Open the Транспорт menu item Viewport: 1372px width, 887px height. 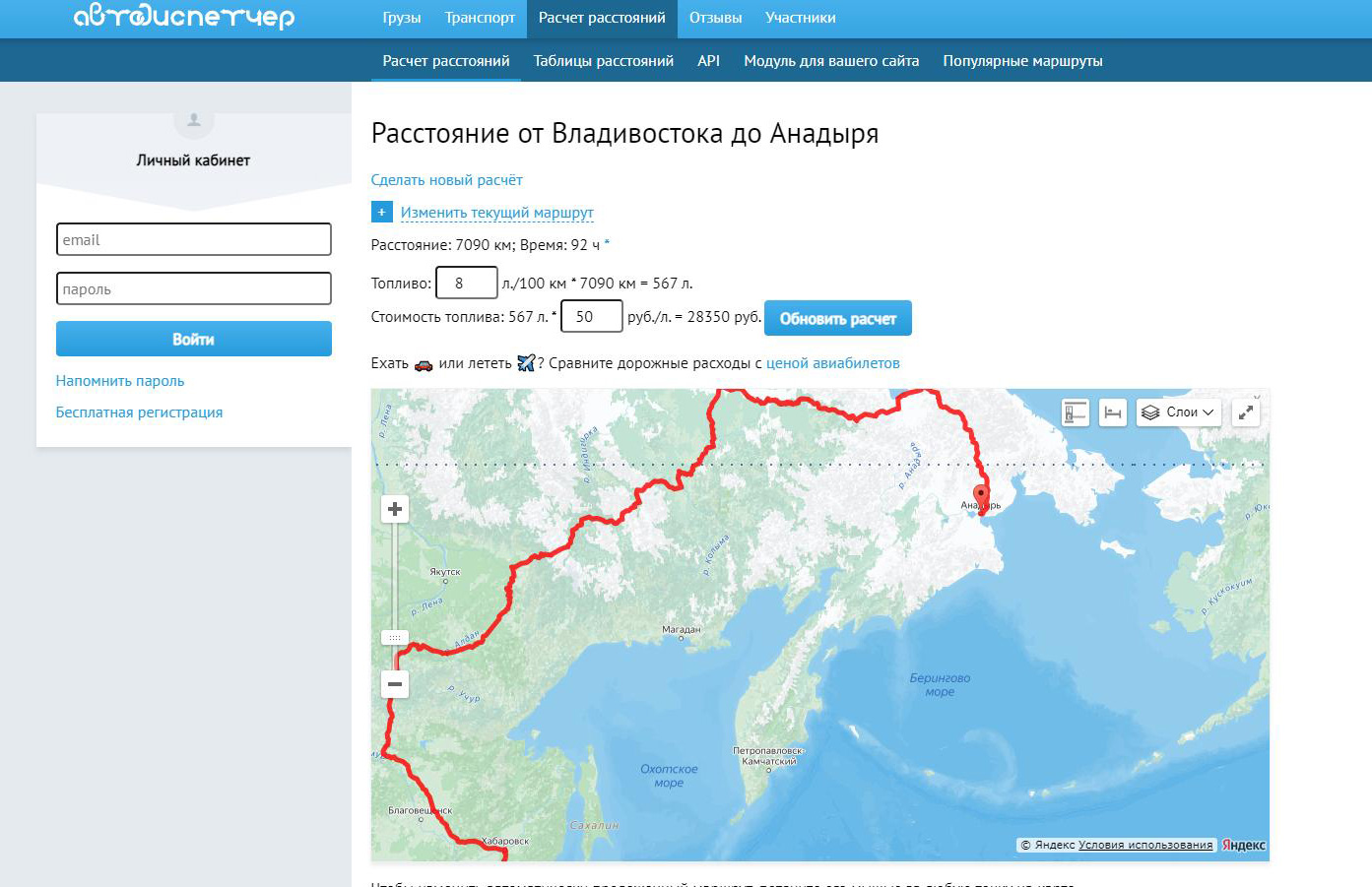[x=480, y=18]
